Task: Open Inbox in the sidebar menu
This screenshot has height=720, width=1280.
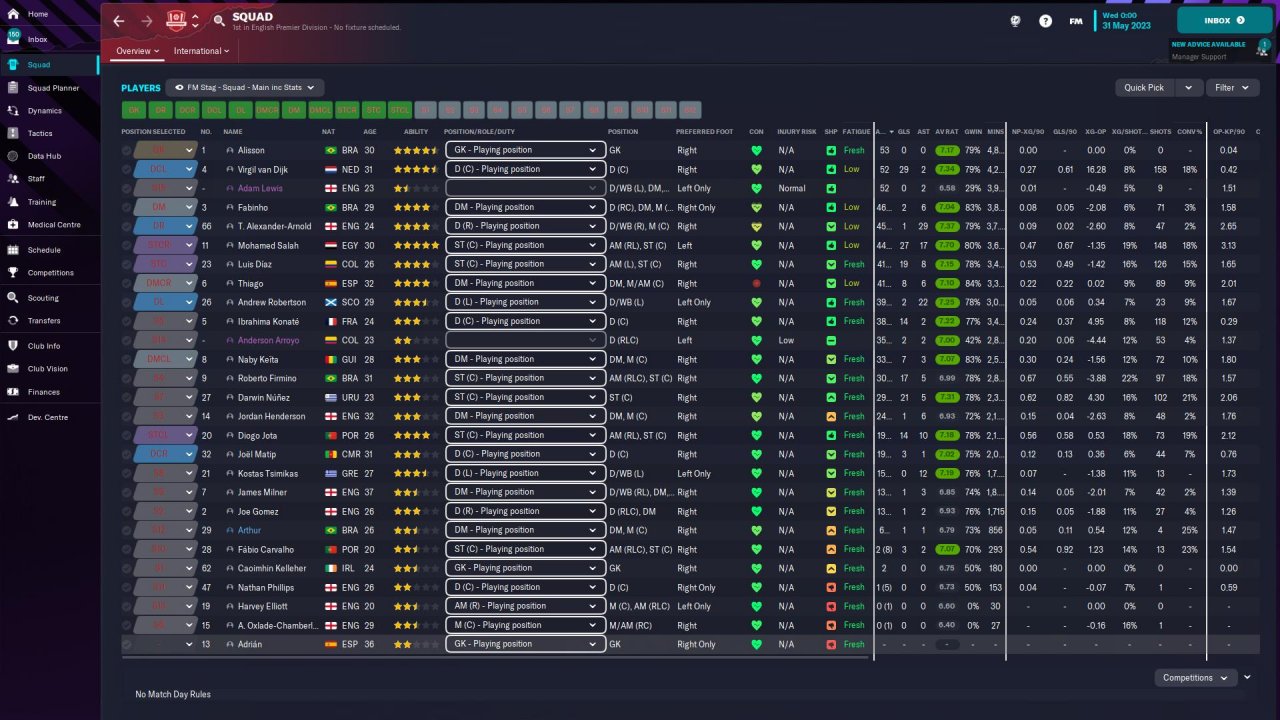Action: pyautogui.click(x=38, y=39)
